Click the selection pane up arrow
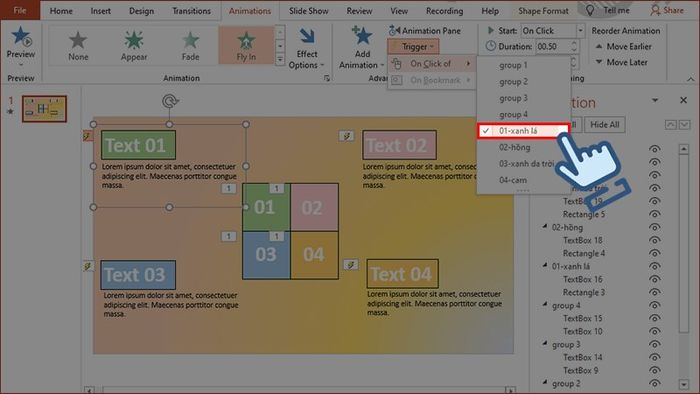Image resolution: width=700 pixels, height=394 pixels. pos(671,125)
